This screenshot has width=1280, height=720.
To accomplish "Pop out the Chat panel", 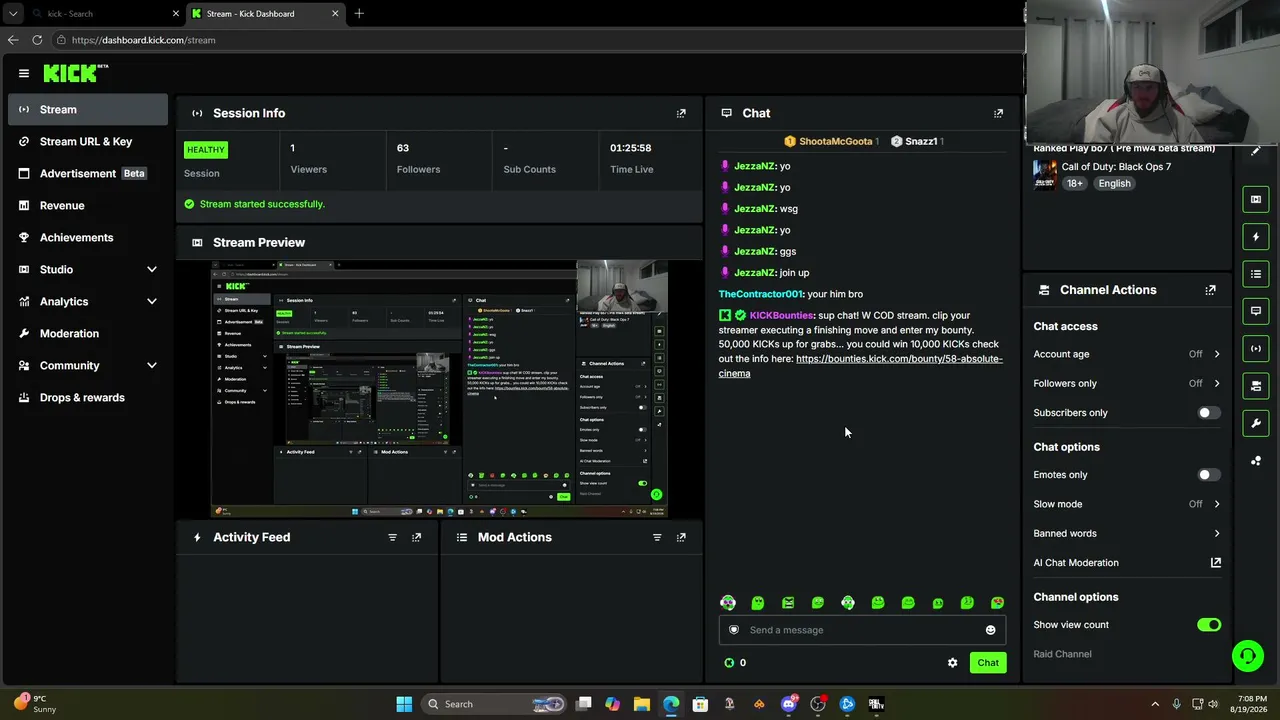I will 998,113.
